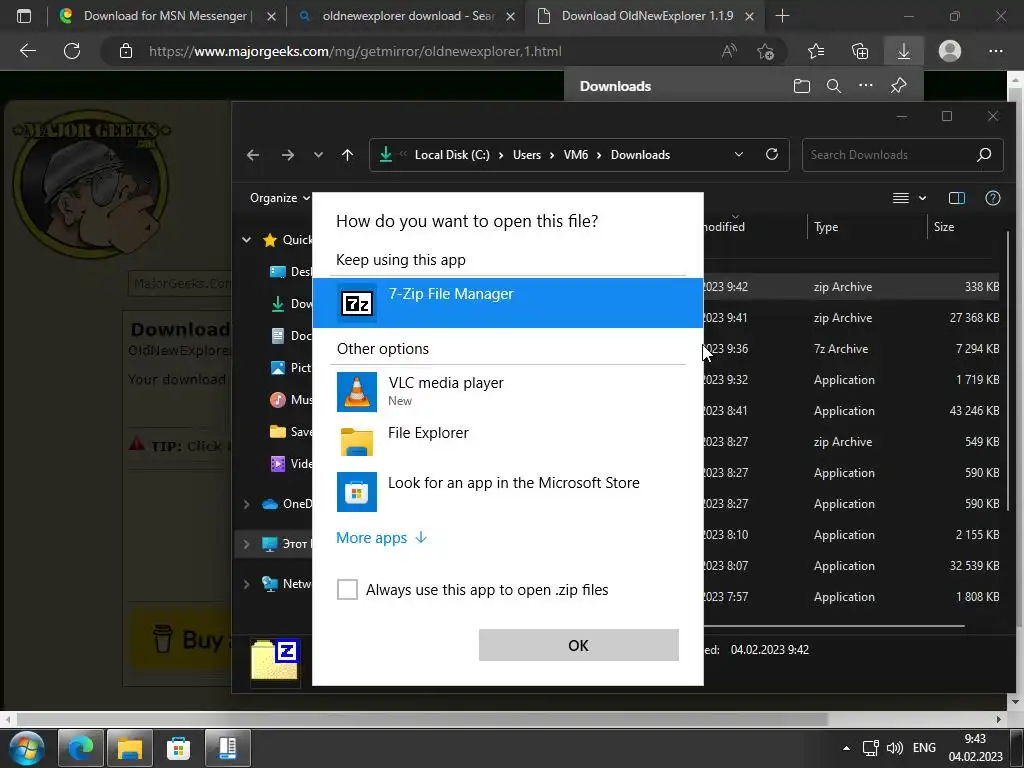Expand Этот компьютер tree node
The image size is (1024, 768).
(246, 543)
